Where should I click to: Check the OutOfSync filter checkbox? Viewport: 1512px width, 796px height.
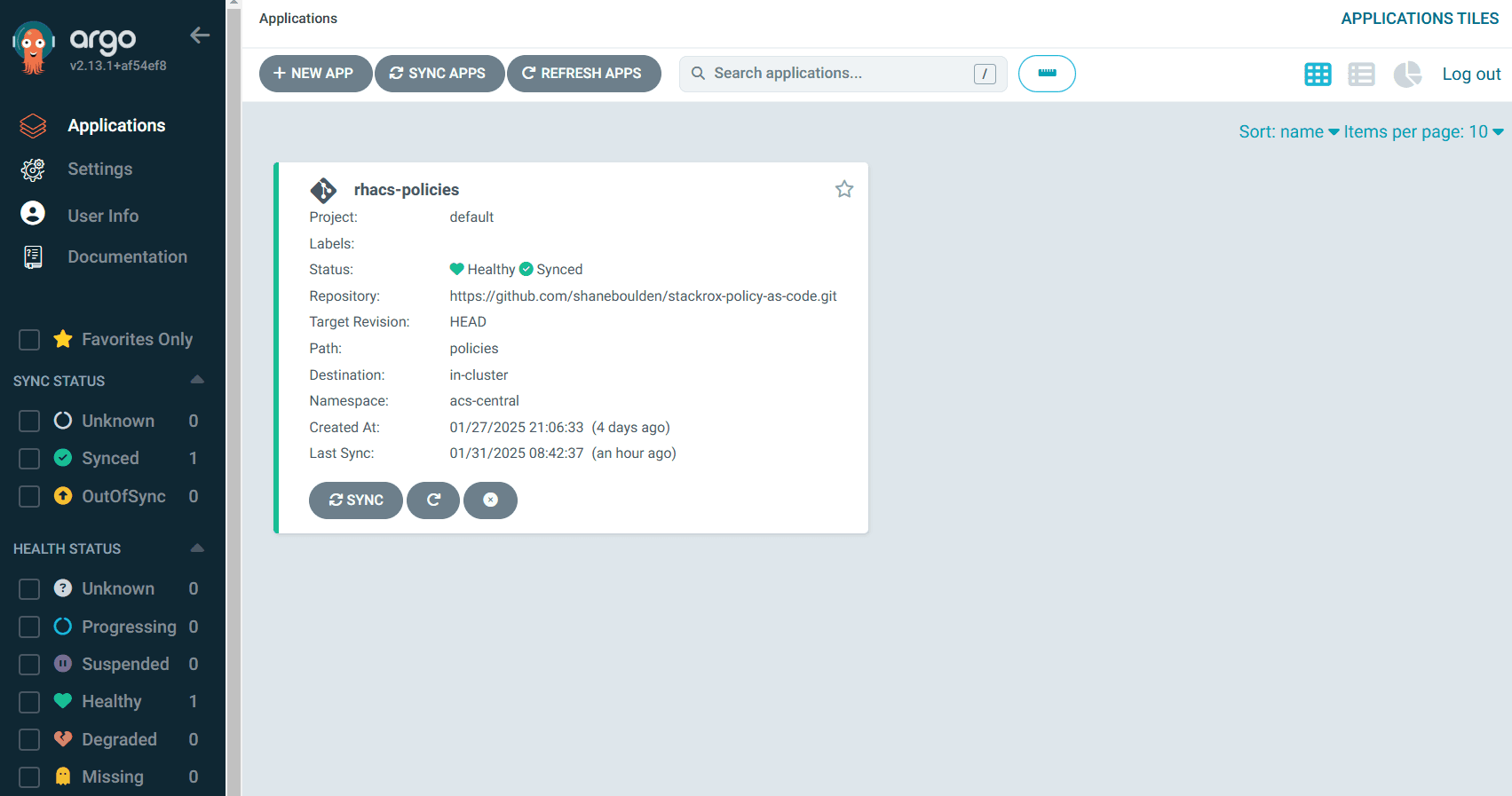point(29,496)
